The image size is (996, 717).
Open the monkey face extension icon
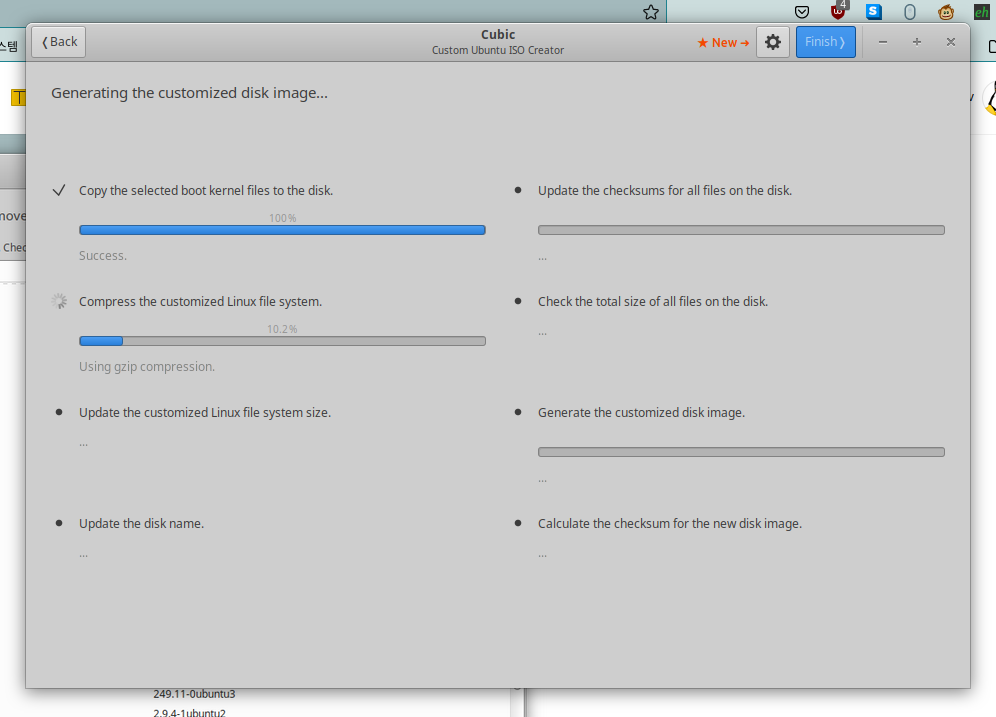pyautogui.click(x=946, y=12)
